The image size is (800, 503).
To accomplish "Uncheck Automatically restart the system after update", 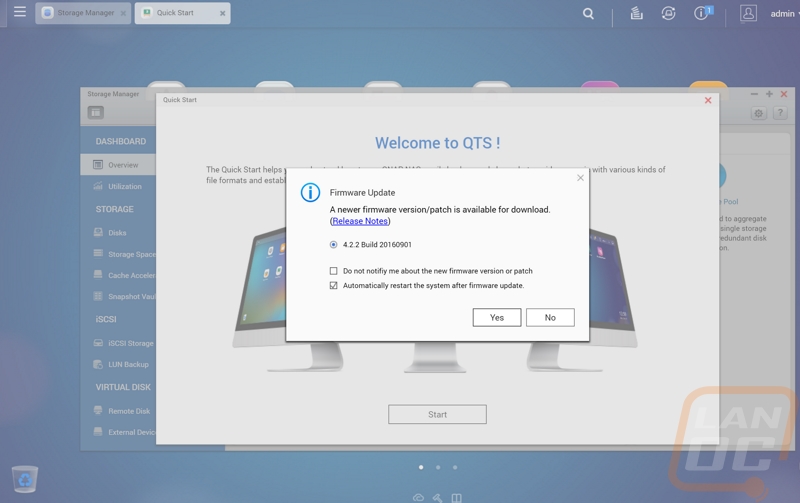I will point(333,285).
